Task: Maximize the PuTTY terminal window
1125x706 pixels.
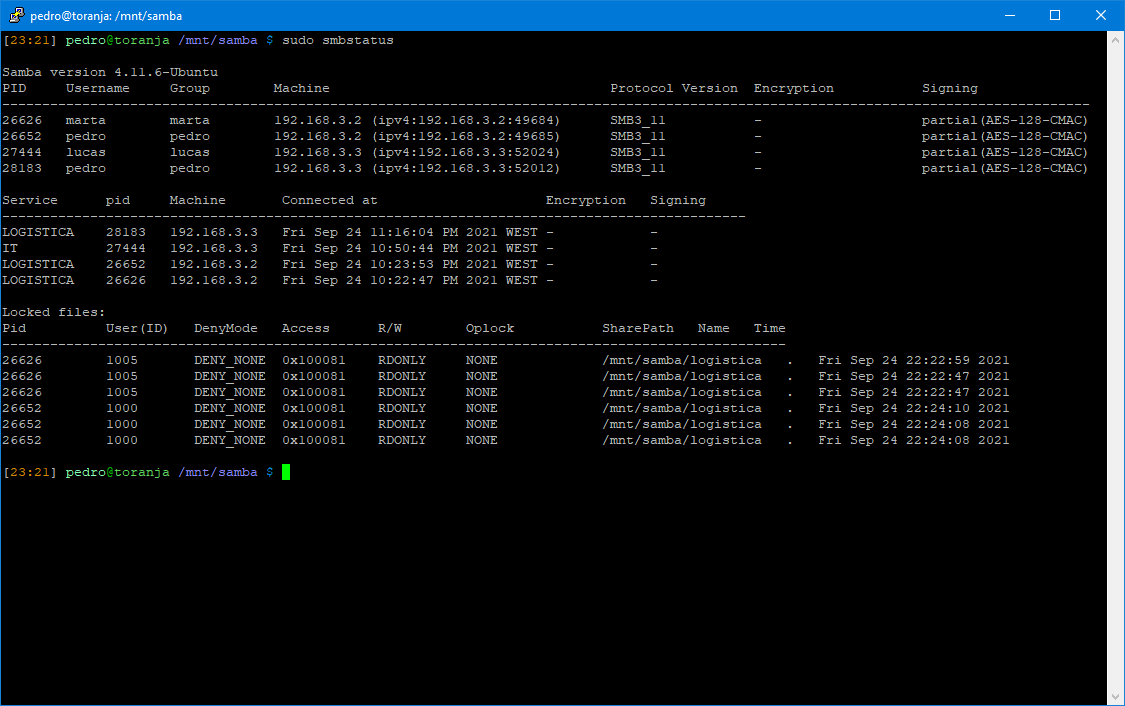Action: coord(1054,15)
